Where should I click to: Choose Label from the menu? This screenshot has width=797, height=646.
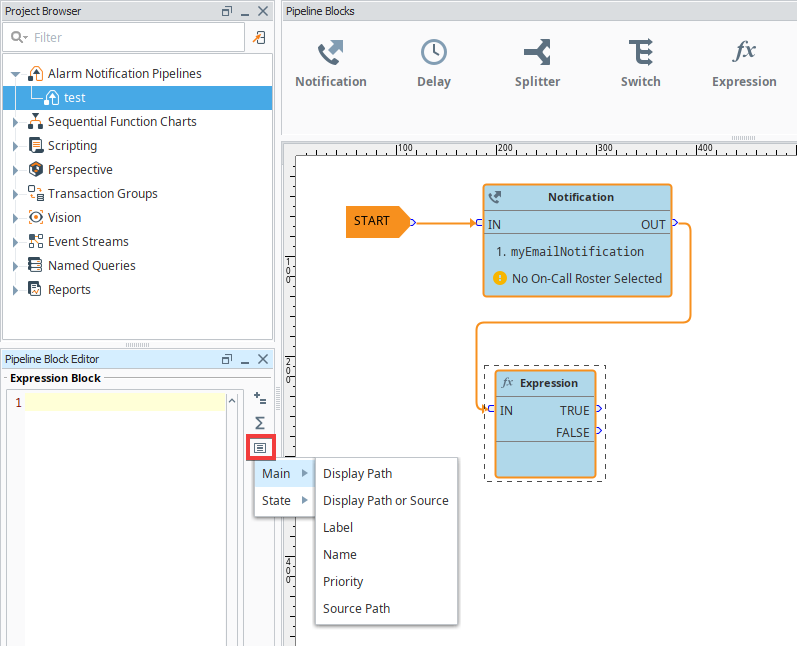pyautogui.click(x=386, y=528)
